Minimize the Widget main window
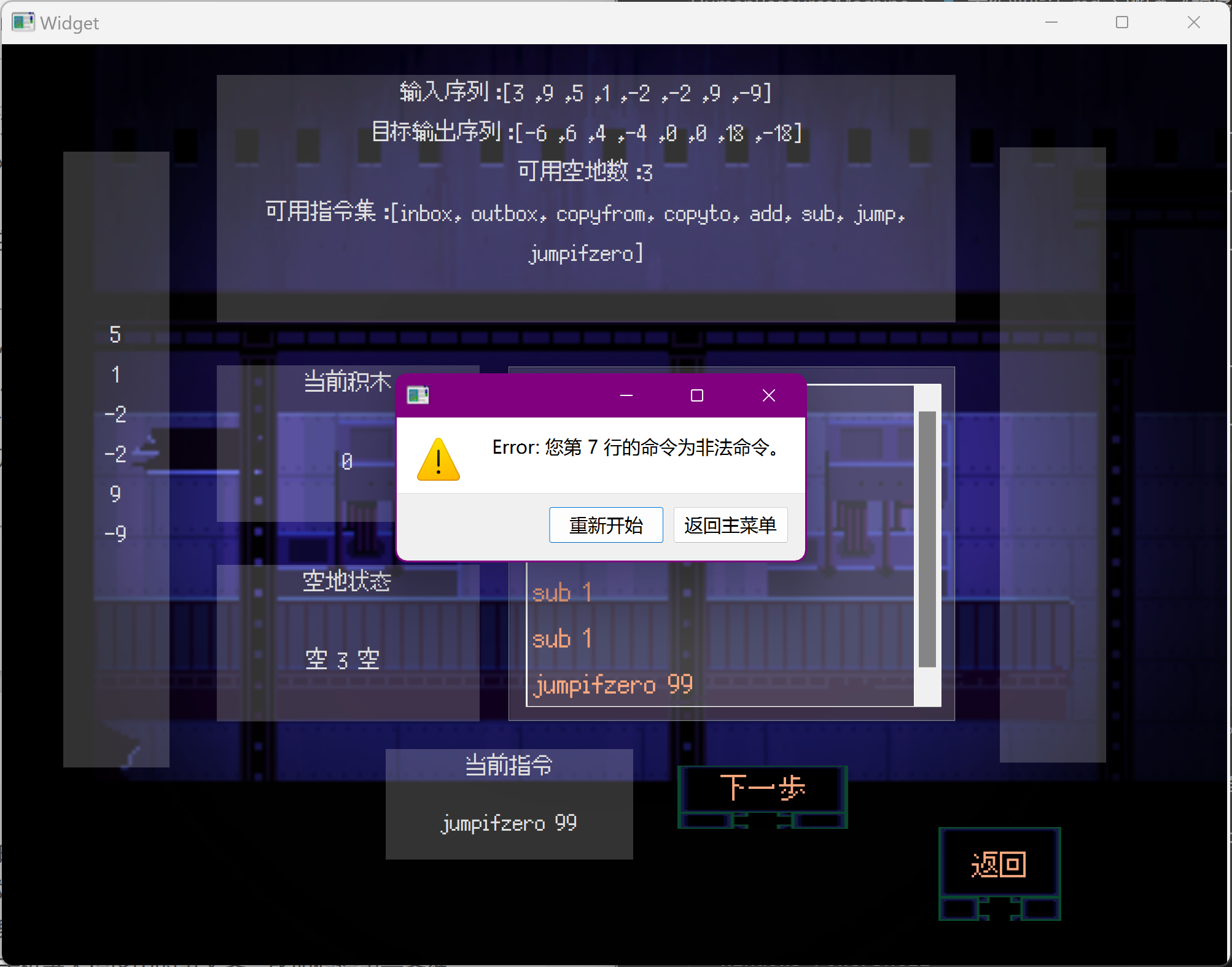Image resolution: width=1232 pixels, height=967 pixels. click(x=1051, y=22)
